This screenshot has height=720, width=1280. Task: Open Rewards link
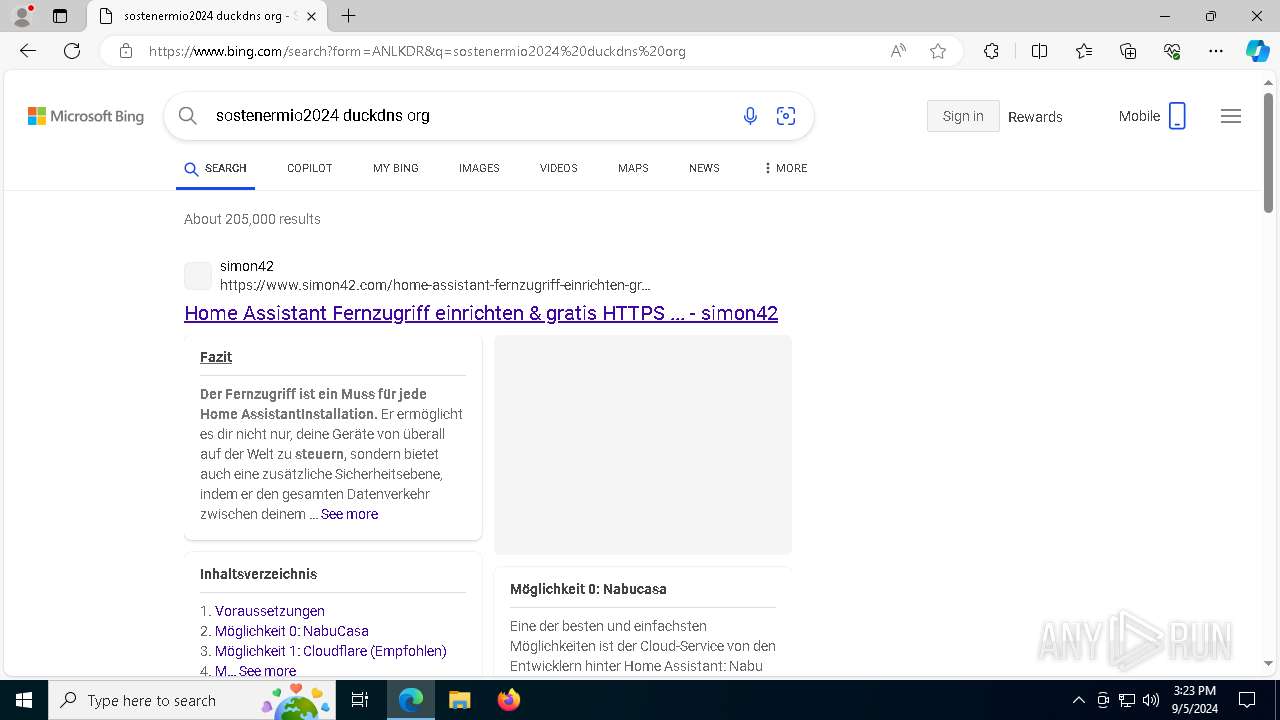pos(1035,117)
